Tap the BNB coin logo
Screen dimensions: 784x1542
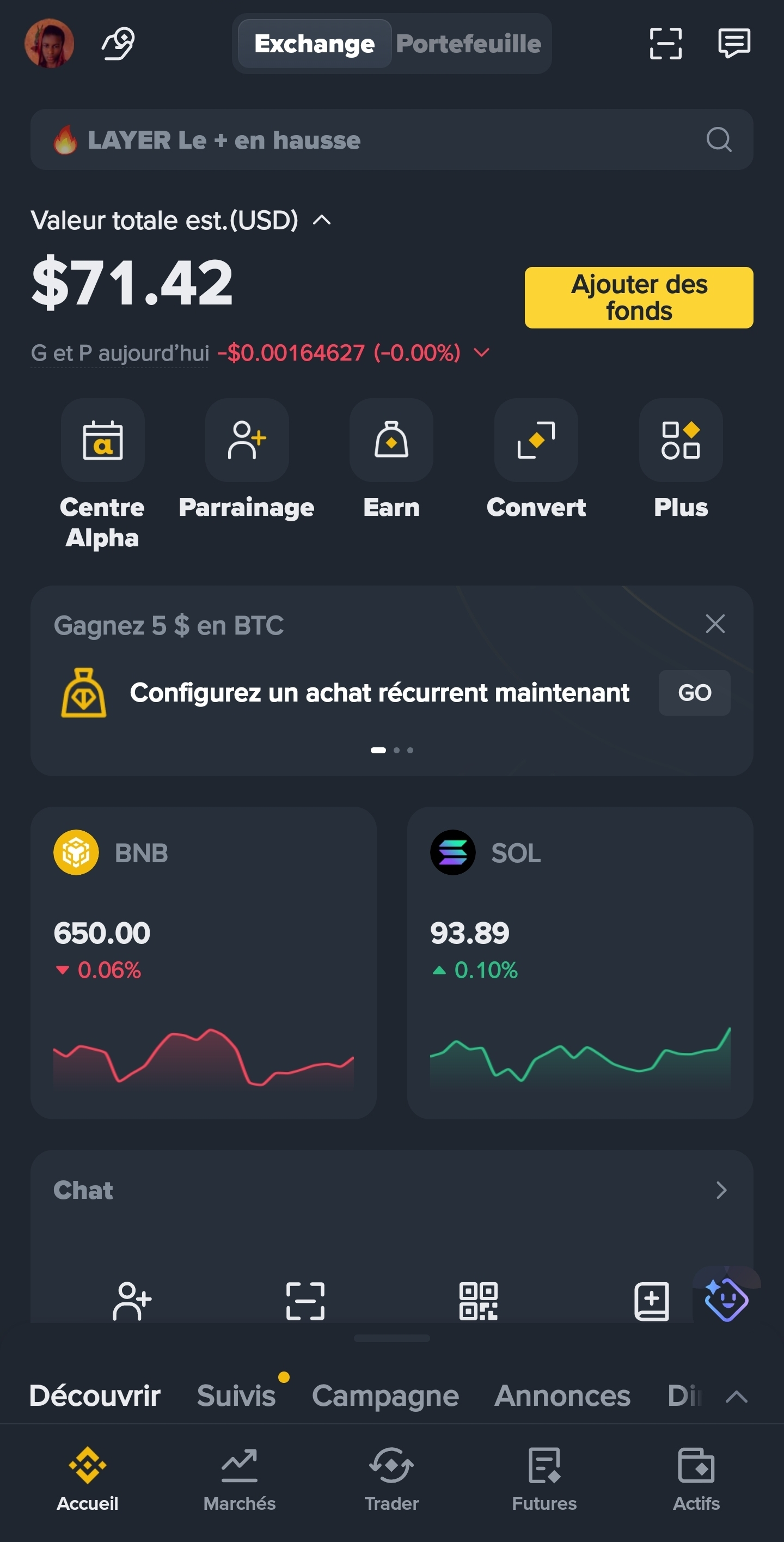coord(76,852)
